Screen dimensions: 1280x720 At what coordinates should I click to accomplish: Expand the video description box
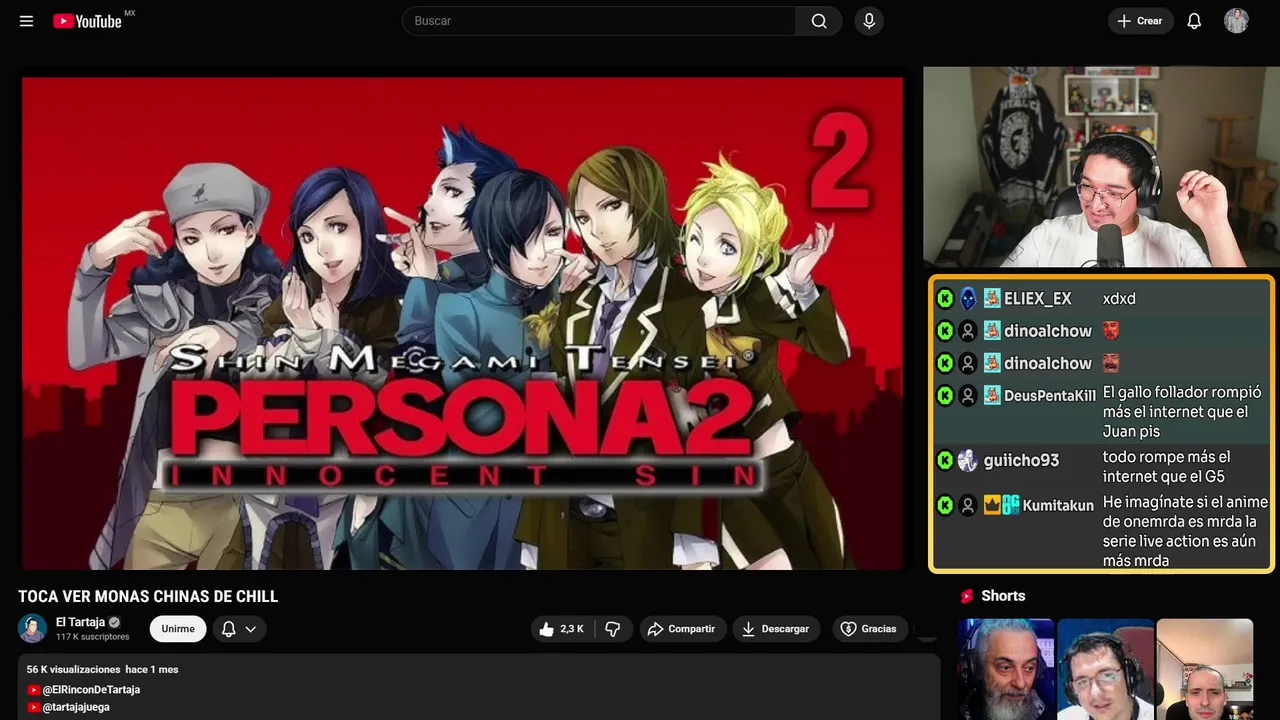[x=479, y=687]
